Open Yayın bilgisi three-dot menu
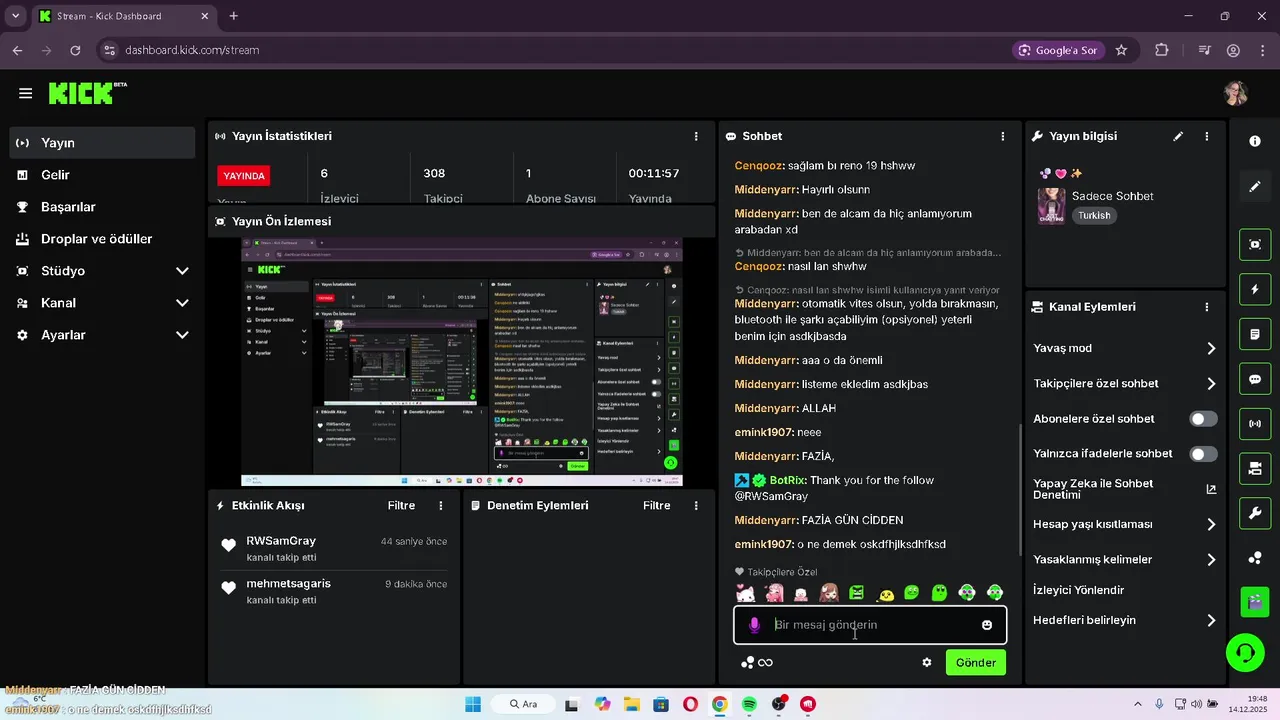The image size is (1280, 720). coord(1207,136)
